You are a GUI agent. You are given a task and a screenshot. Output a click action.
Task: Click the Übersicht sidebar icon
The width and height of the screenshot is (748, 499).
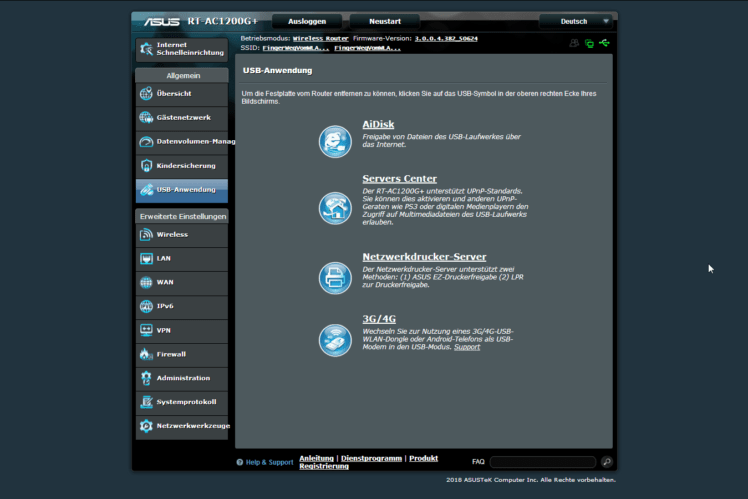[146, 94]
